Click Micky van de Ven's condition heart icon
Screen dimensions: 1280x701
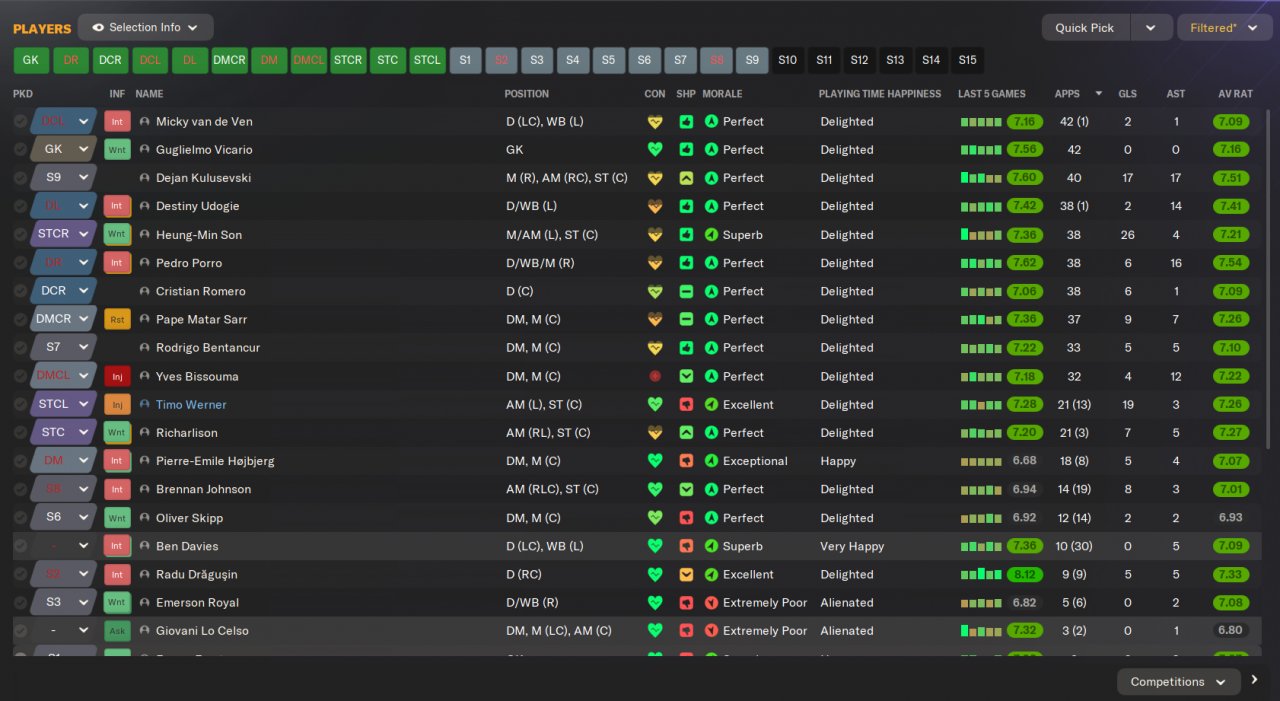coord(655,122)
